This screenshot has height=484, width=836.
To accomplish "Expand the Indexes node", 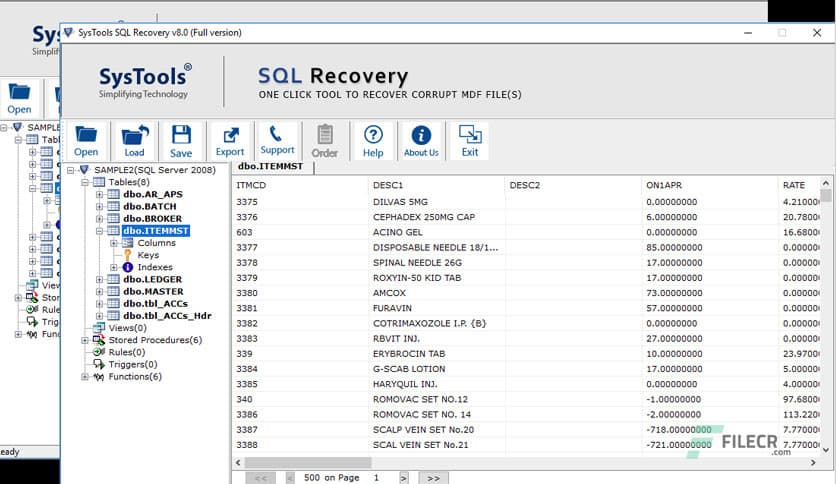I will point(114,267).
